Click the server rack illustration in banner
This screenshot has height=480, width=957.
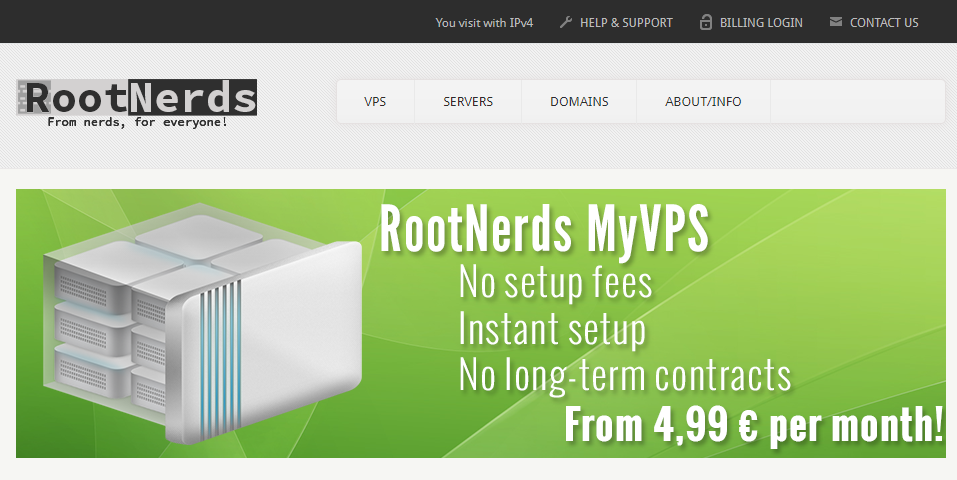pyautogui.click(x=203, y=324)
